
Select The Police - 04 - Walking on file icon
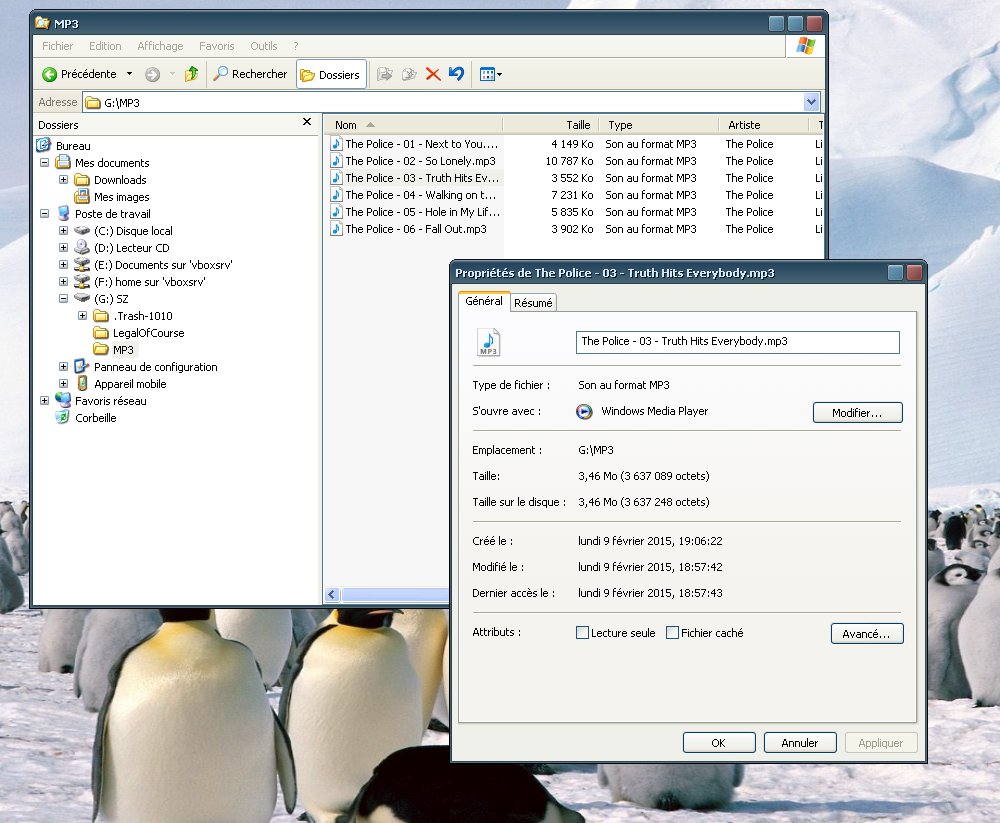coord(336,195)
